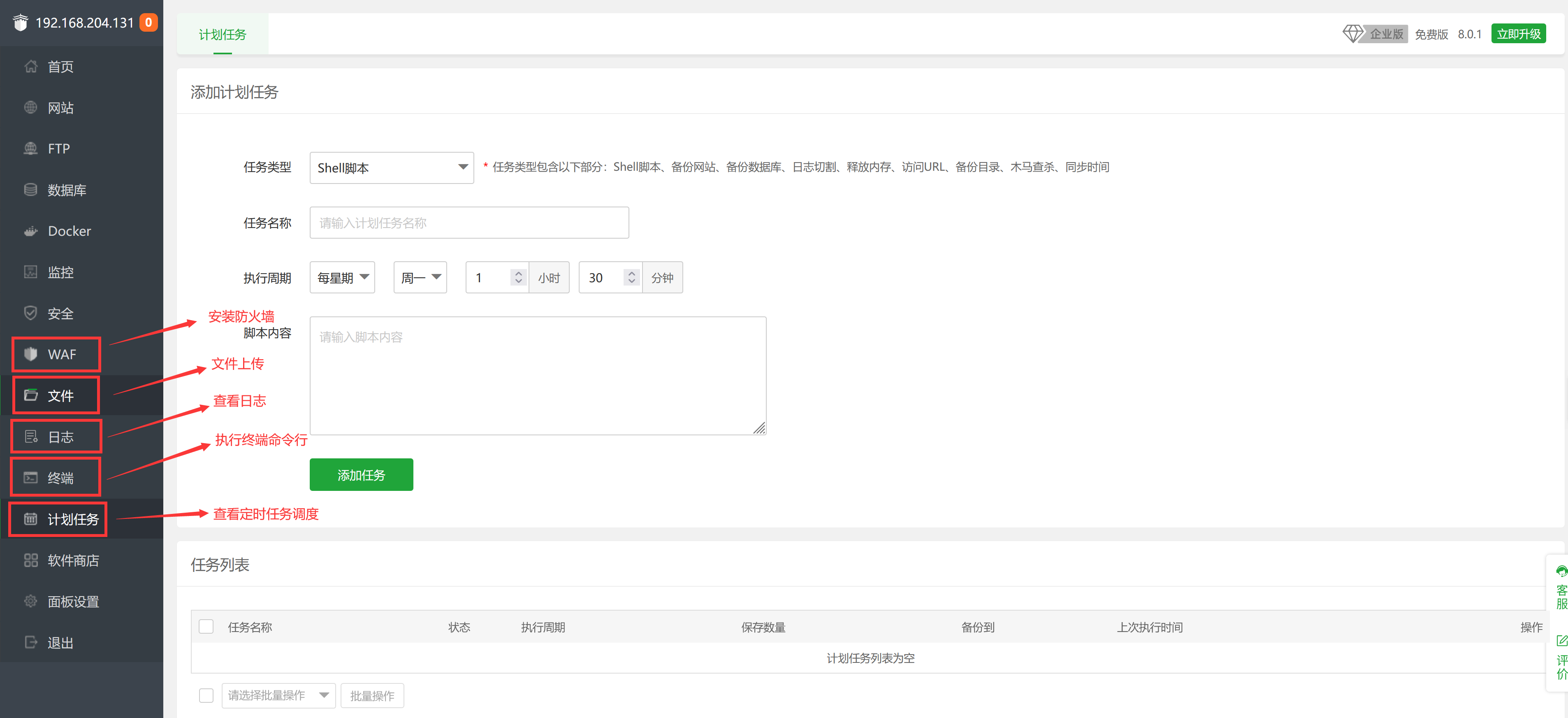Open the 请选择批量操作 dropdown
Viewport: 1568px width, 718px height.
(278, 695)
